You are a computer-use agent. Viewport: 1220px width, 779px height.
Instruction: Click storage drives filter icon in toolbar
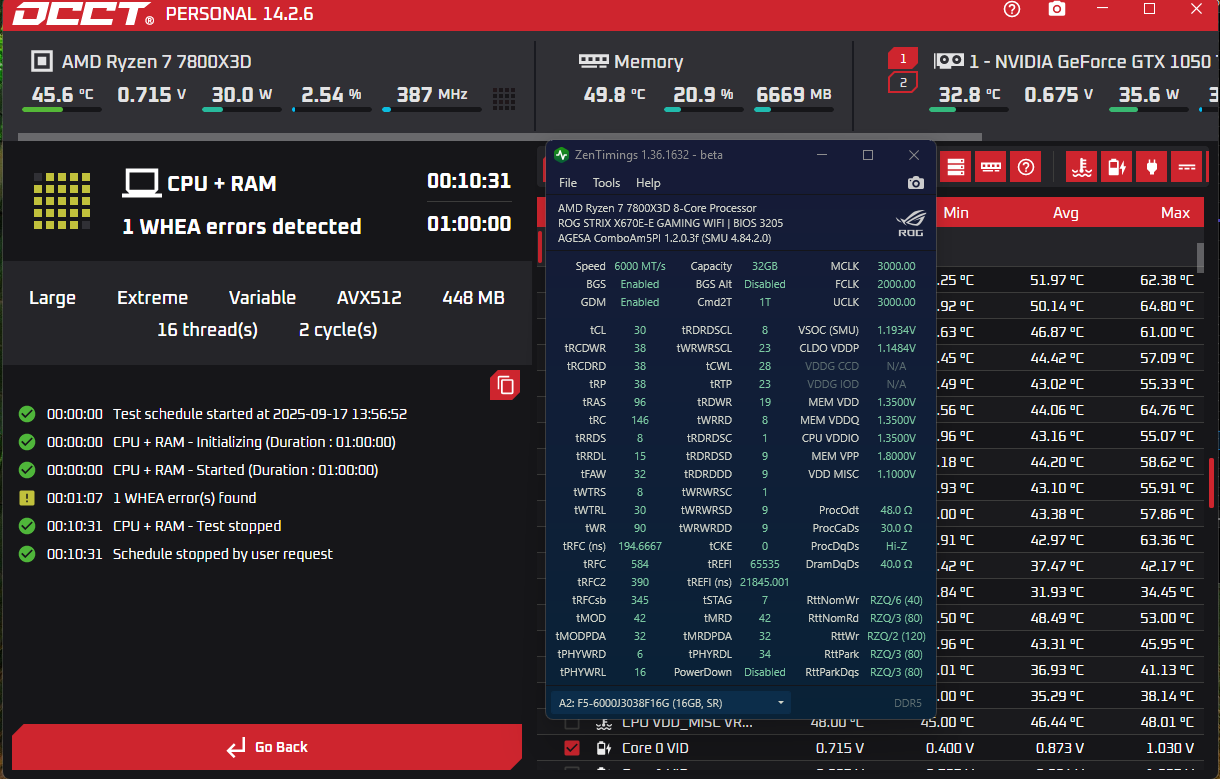(x=956, y=167)
